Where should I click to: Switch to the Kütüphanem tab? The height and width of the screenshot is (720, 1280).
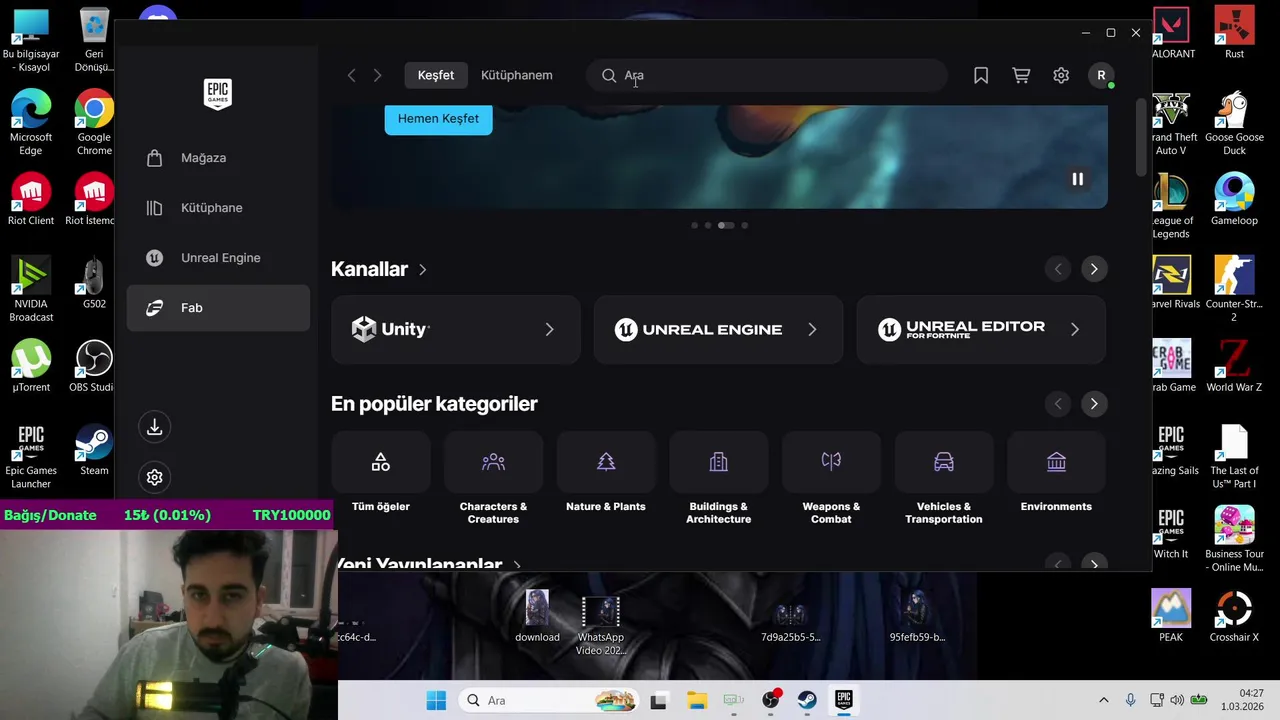tap(516, 75)
